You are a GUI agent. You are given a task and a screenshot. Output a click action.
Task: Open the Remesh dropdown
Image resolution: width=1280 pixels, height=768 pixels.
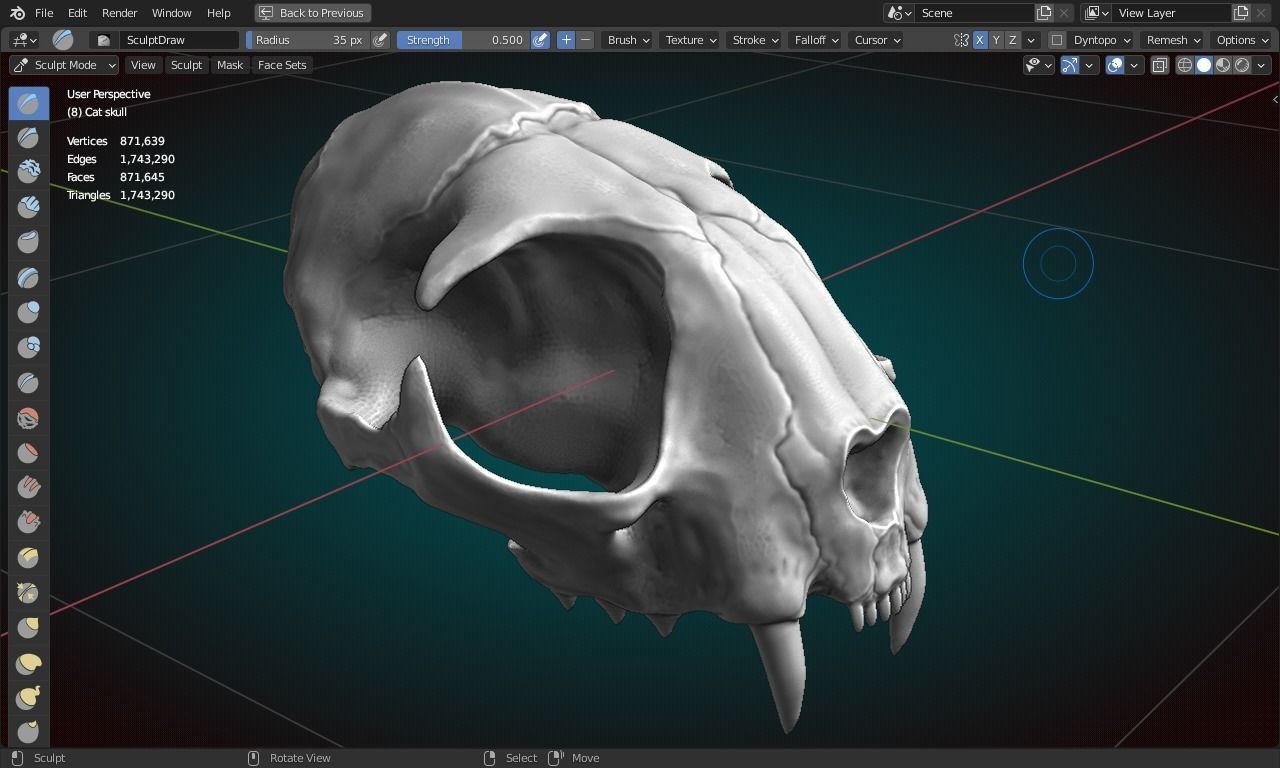(1170, 40)
